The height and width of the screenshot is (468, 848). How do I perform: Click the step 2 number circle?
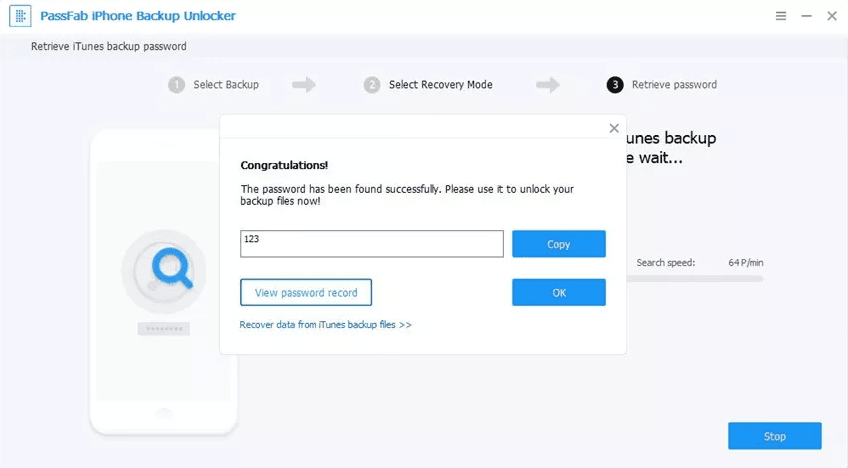coord(372,85)
